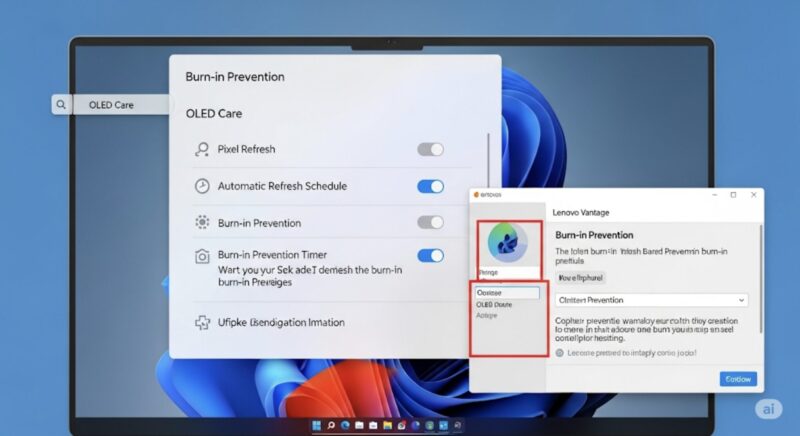Click the light-blue square taskbar icon
This screenshot has width=800, height=436.
point(443,425)
